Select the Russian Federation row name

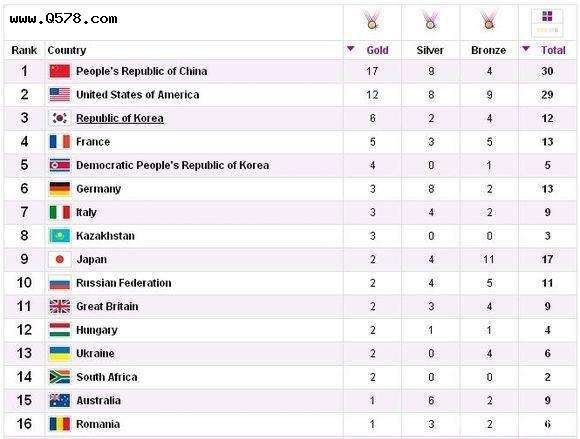click(124, 283)
